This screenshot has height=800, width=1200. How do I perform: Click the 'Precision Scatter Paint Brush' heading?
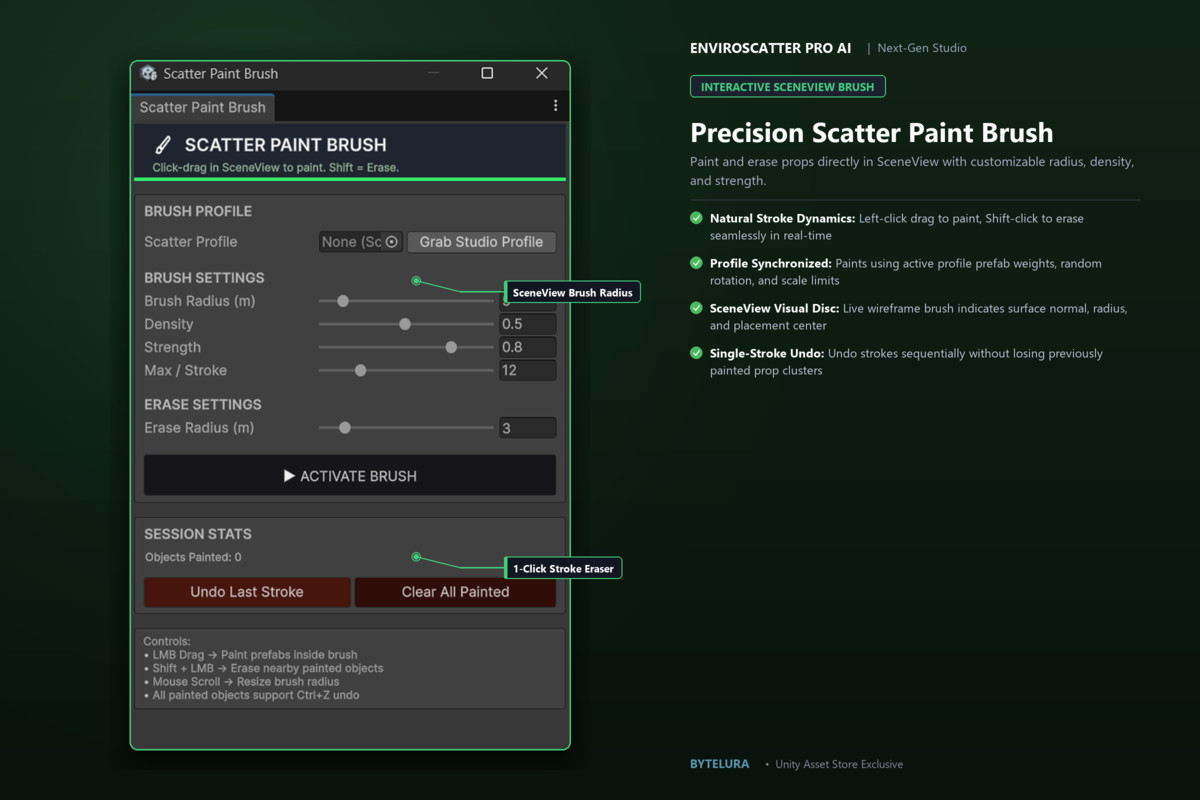871,133
